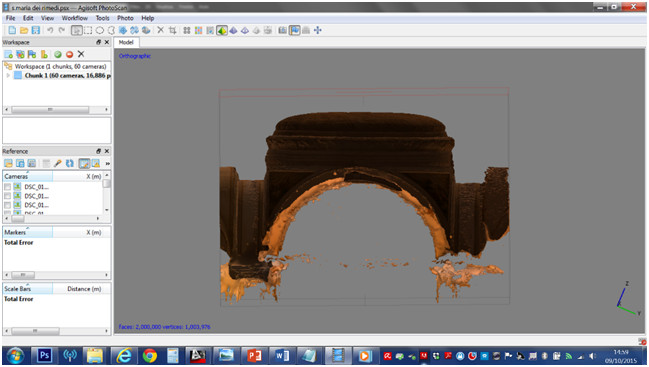The width and height of the screenshot is (649, 367).
Task: Show the sparse Point Cloud view
Action: tap(187, 30)
